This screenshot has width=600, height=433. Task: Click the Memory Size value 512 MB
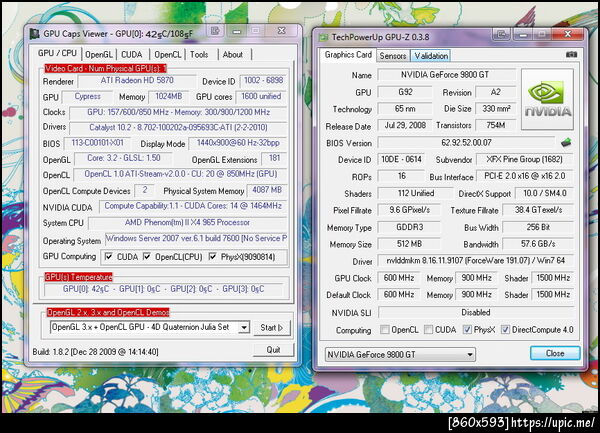pyautogui.click(x=409, y=244)
